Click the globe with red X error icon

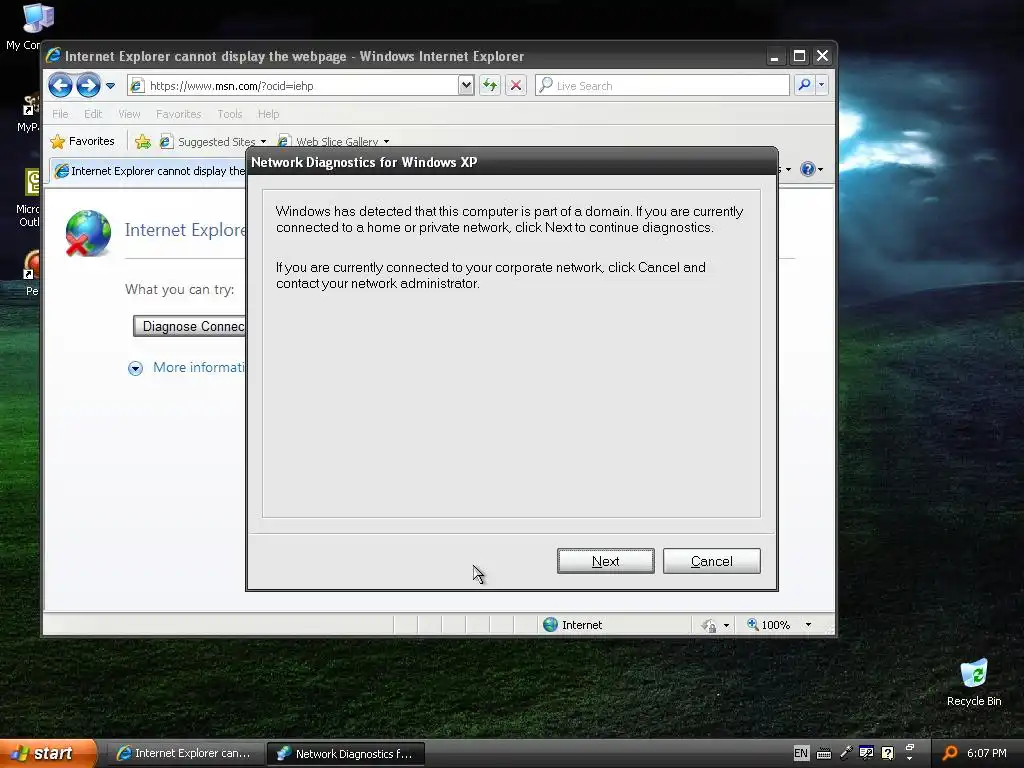88,233
